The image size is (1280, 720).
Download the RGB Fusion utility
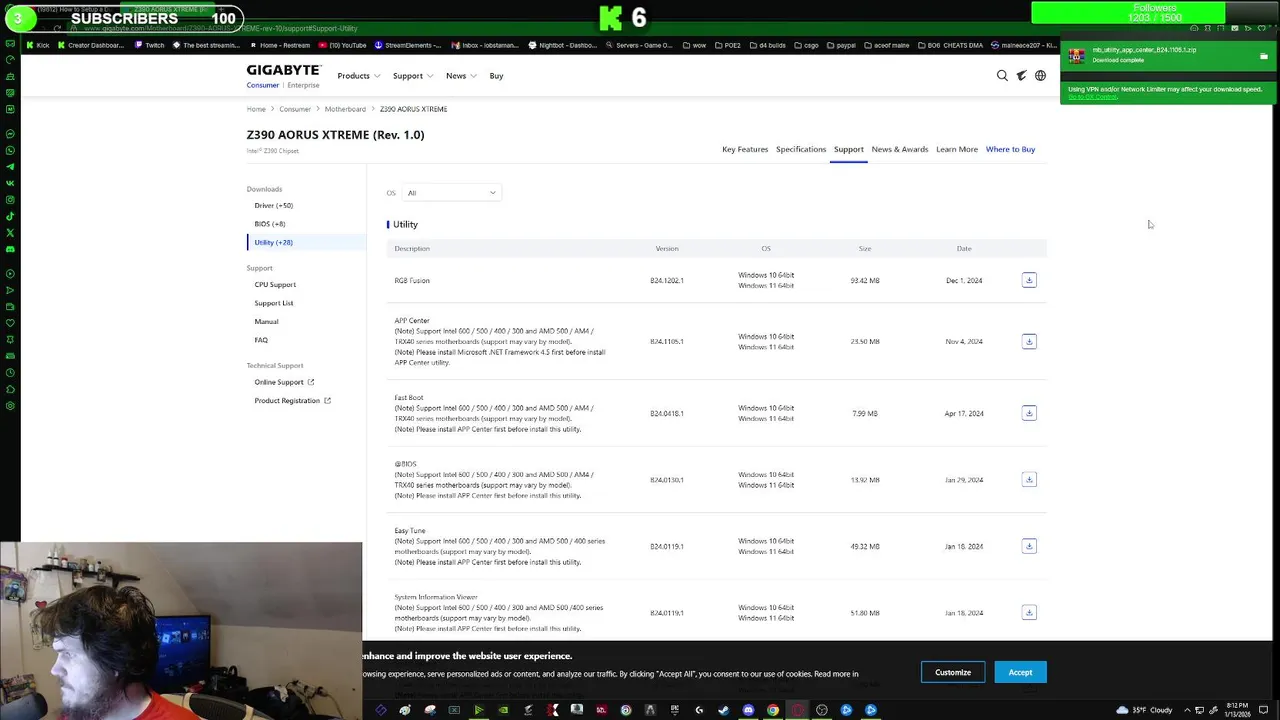pos(1029,280)
